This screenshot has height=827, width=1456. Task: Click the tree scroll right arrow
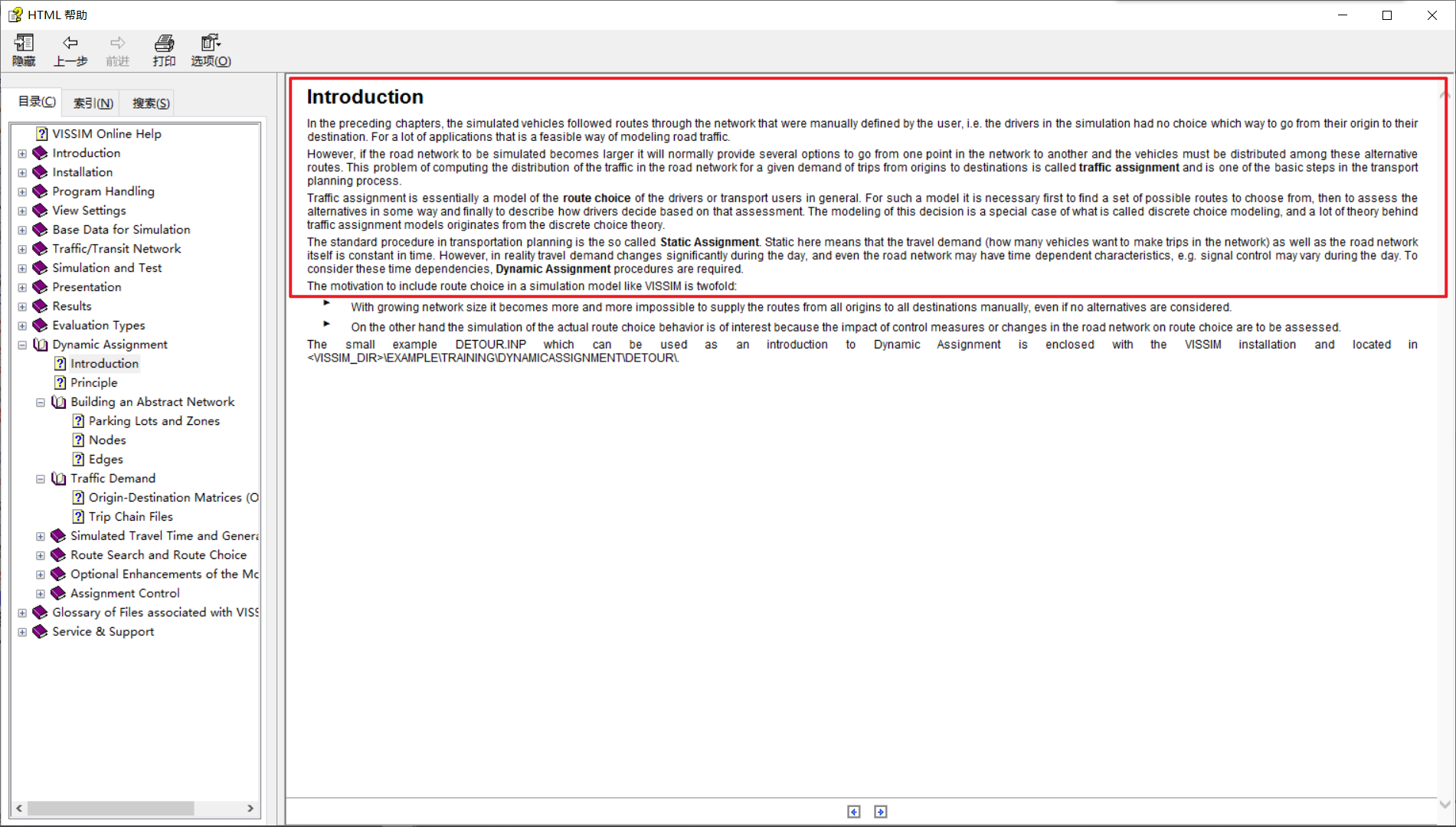[250, 809]
